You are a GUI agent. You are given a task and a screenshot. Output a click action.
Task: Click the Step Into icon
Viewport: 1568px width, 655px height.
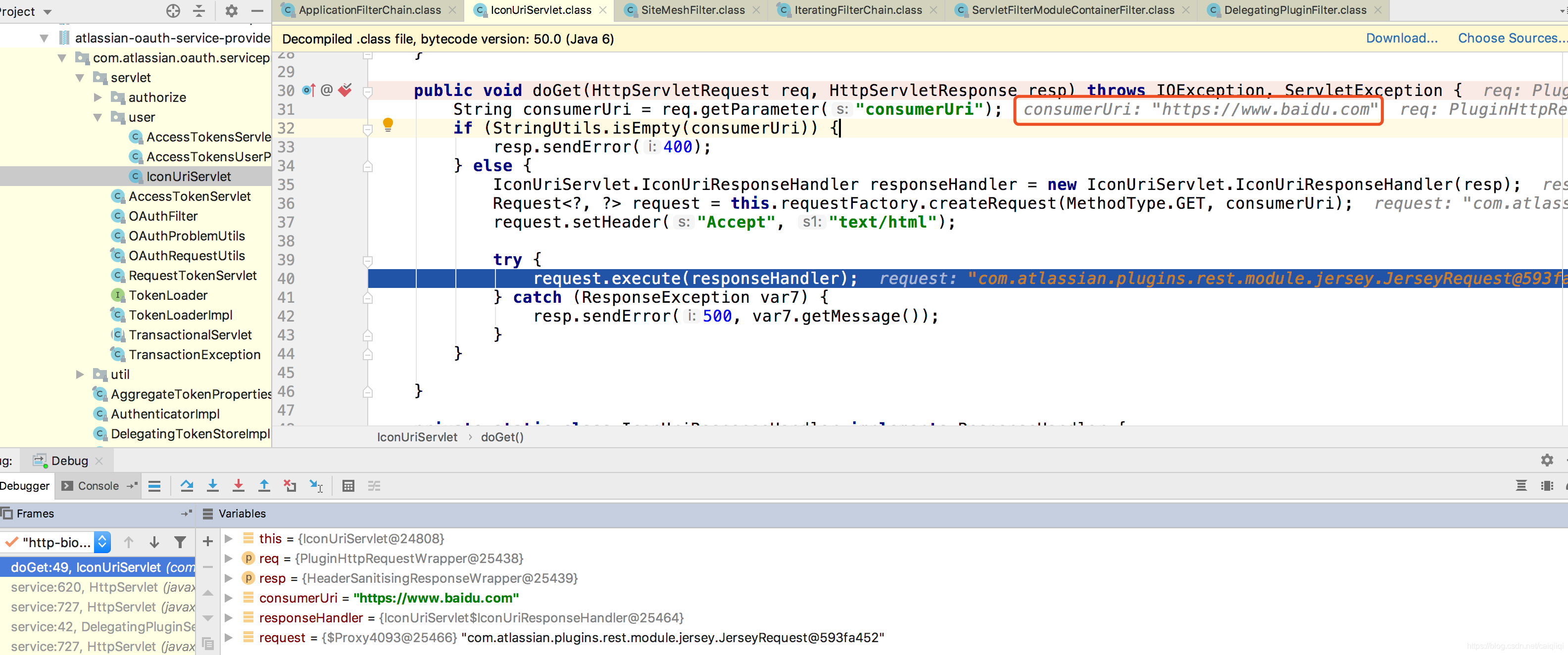pyautogui.click(x=212, y=485)
